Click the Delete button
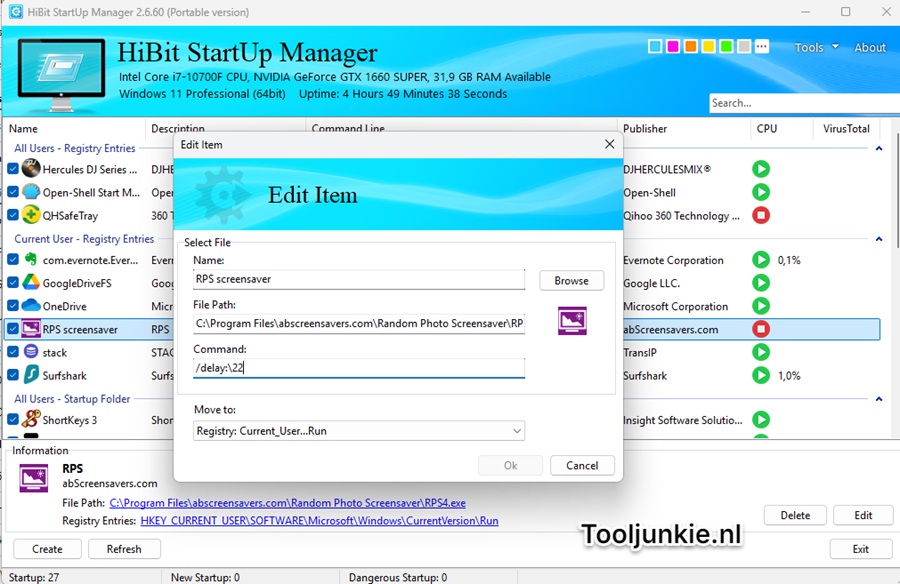The height and width of the screenshot is (584, 900). [795, 515]
